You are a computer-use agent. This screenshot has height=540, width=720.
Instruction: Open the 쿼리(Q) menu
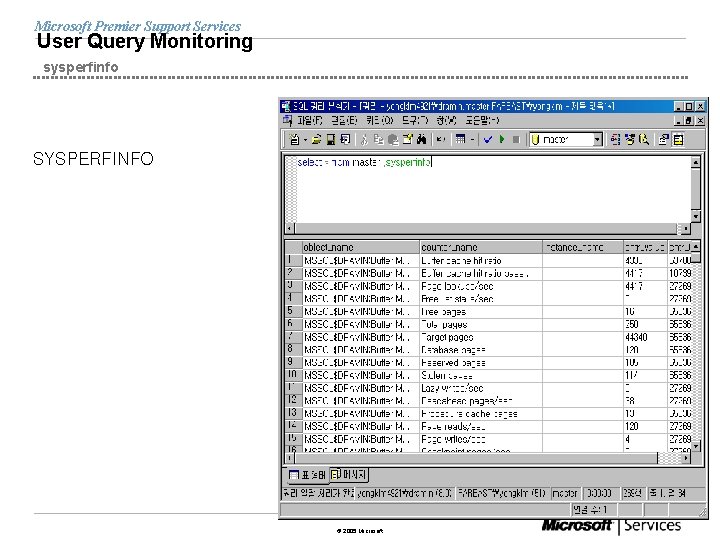click(x=380, y=121)
